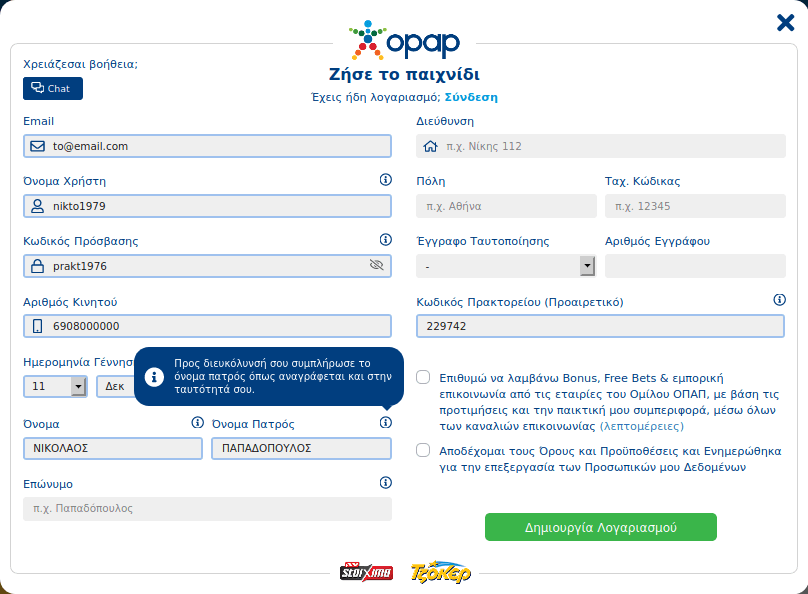The width and height of the screenshot is (808, 594).
Task: Show info for the Όνομα field
Action: coord(197,422)
